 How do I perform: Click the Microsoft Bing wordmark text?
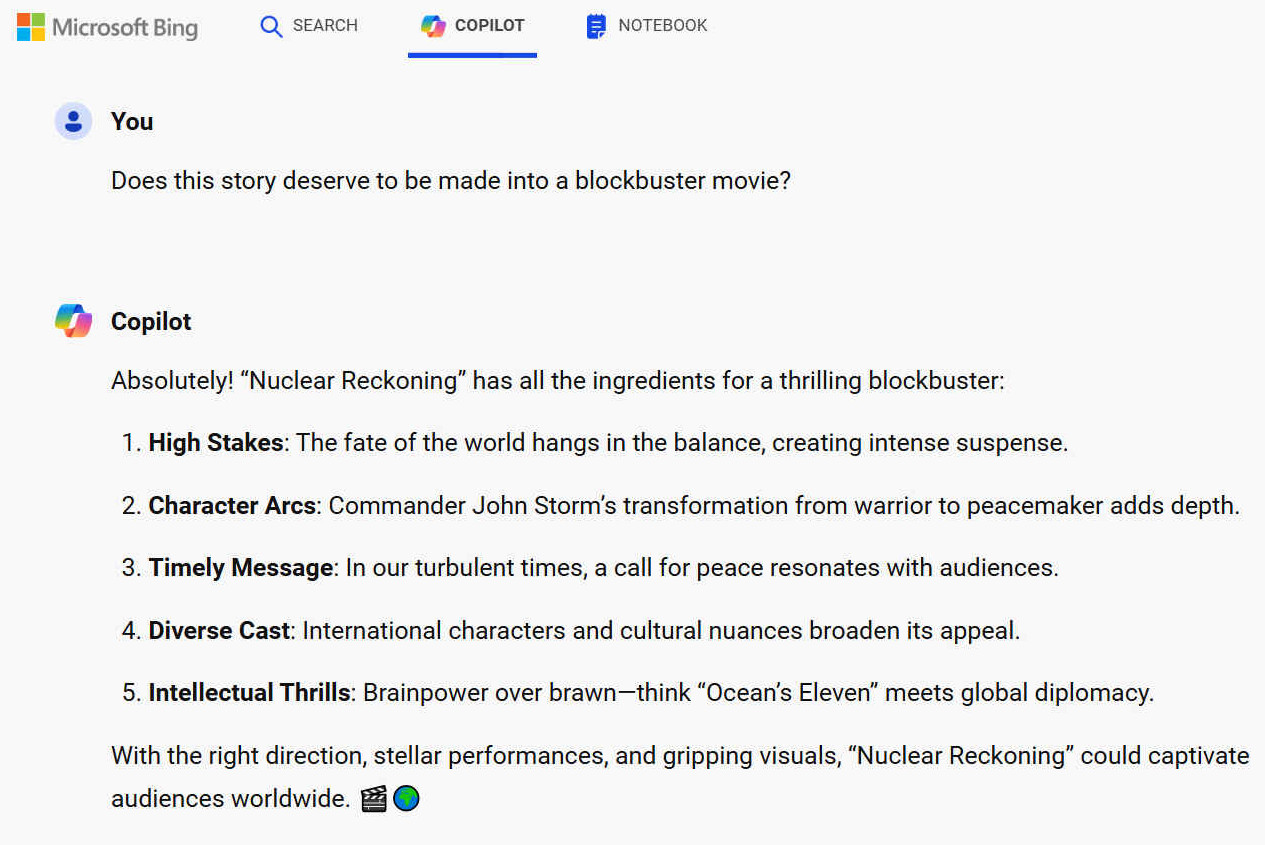coord(125,28)
